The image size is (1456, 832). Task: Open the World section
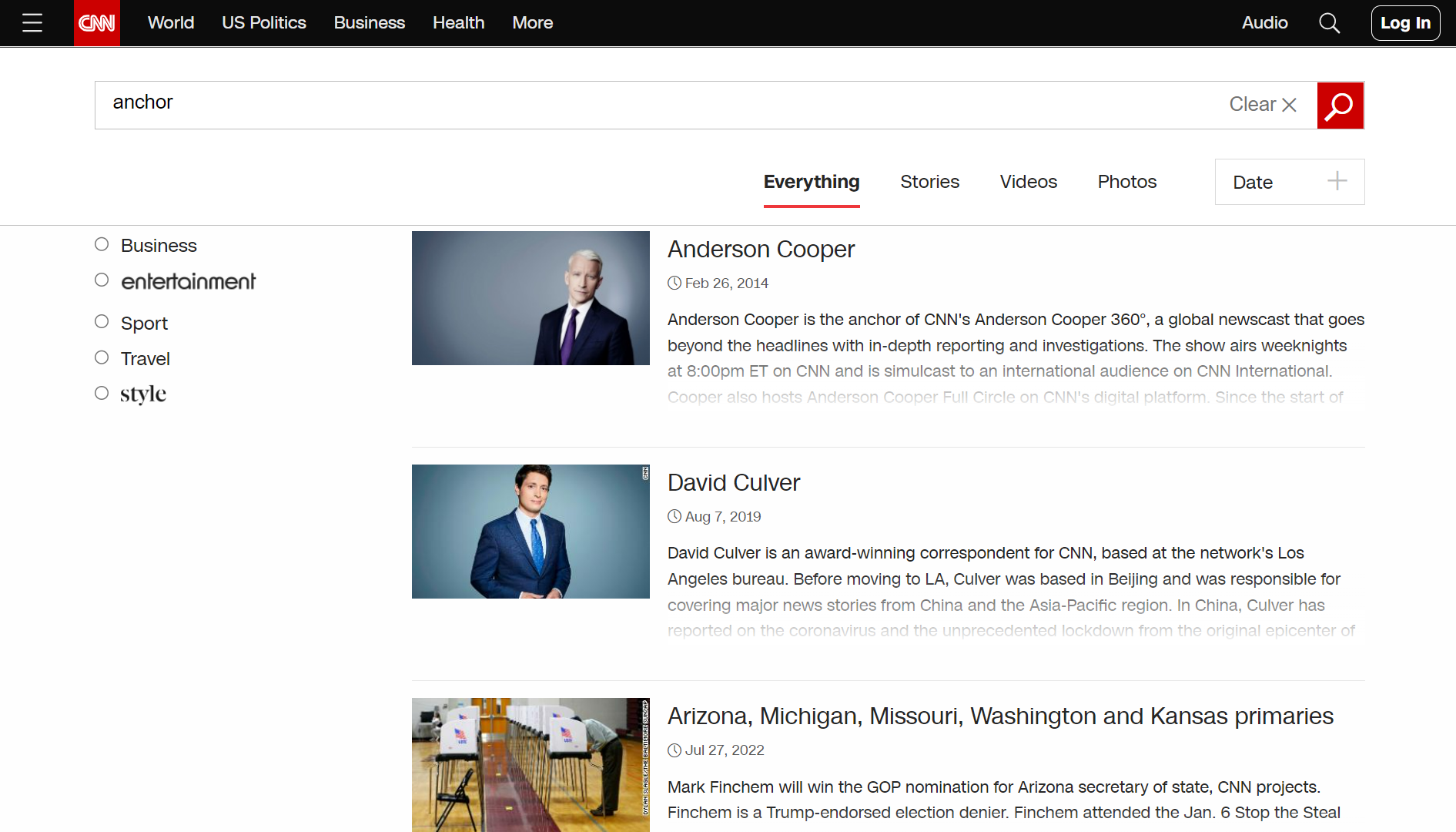171,23
